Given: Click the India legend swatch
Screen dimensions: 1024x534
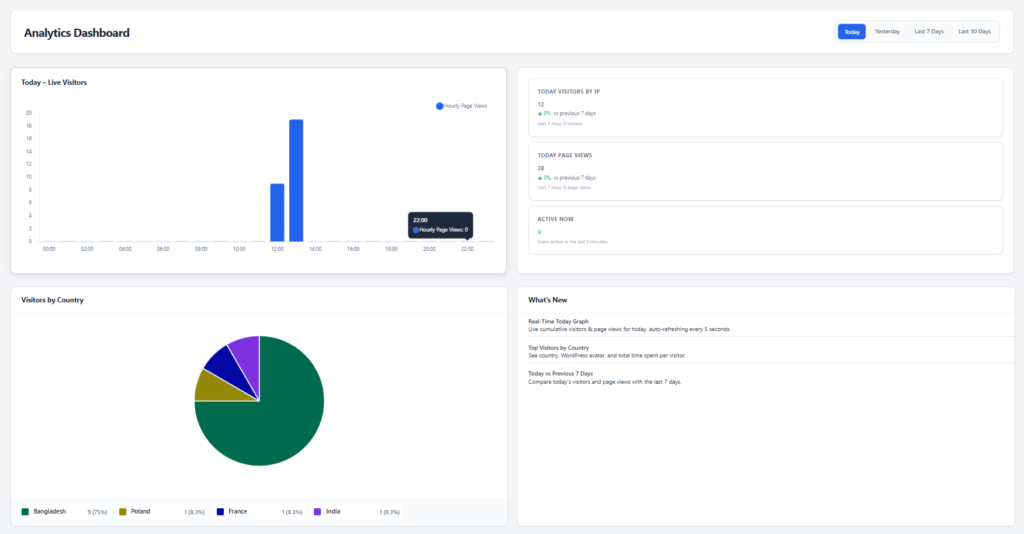Looking at the screenshot, I should click(x=318, y=511).
